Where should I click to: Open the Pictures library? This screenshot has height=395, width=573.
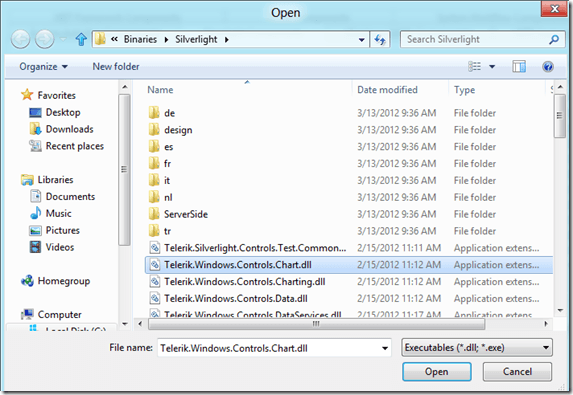62,230
